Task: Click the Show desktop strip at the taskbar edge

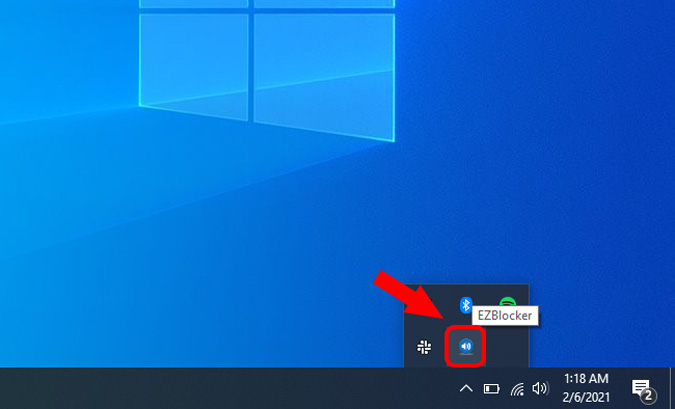Action: tap(672, 388)
